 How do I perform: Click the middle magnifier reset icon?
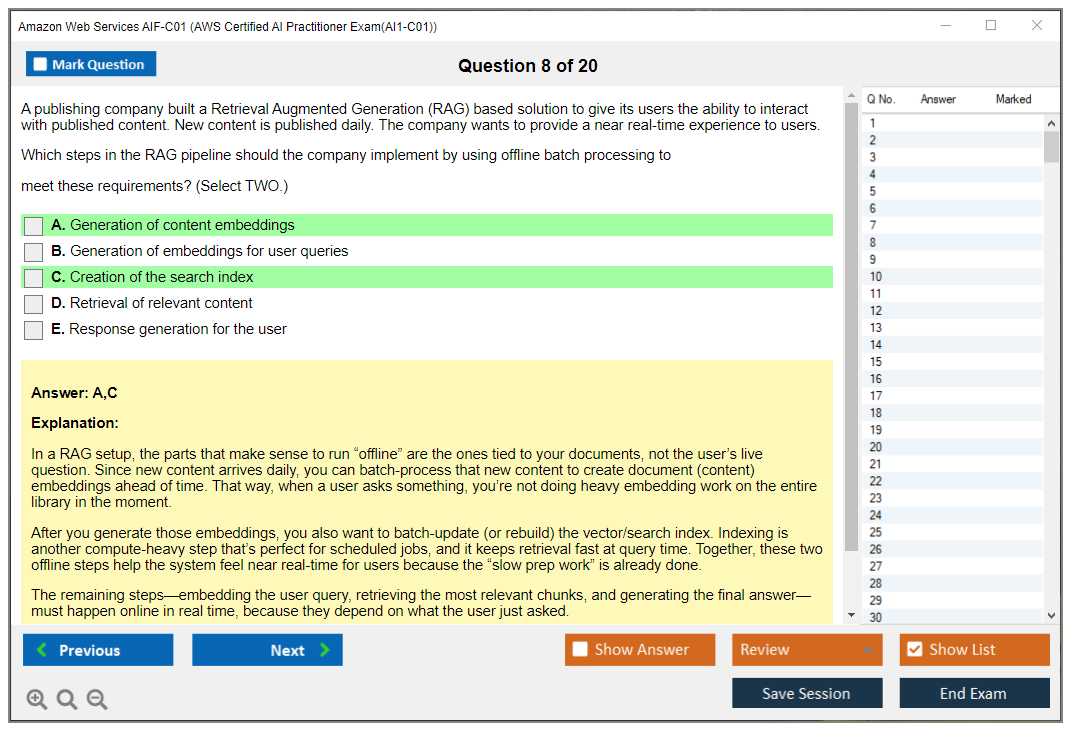point(67,699)
